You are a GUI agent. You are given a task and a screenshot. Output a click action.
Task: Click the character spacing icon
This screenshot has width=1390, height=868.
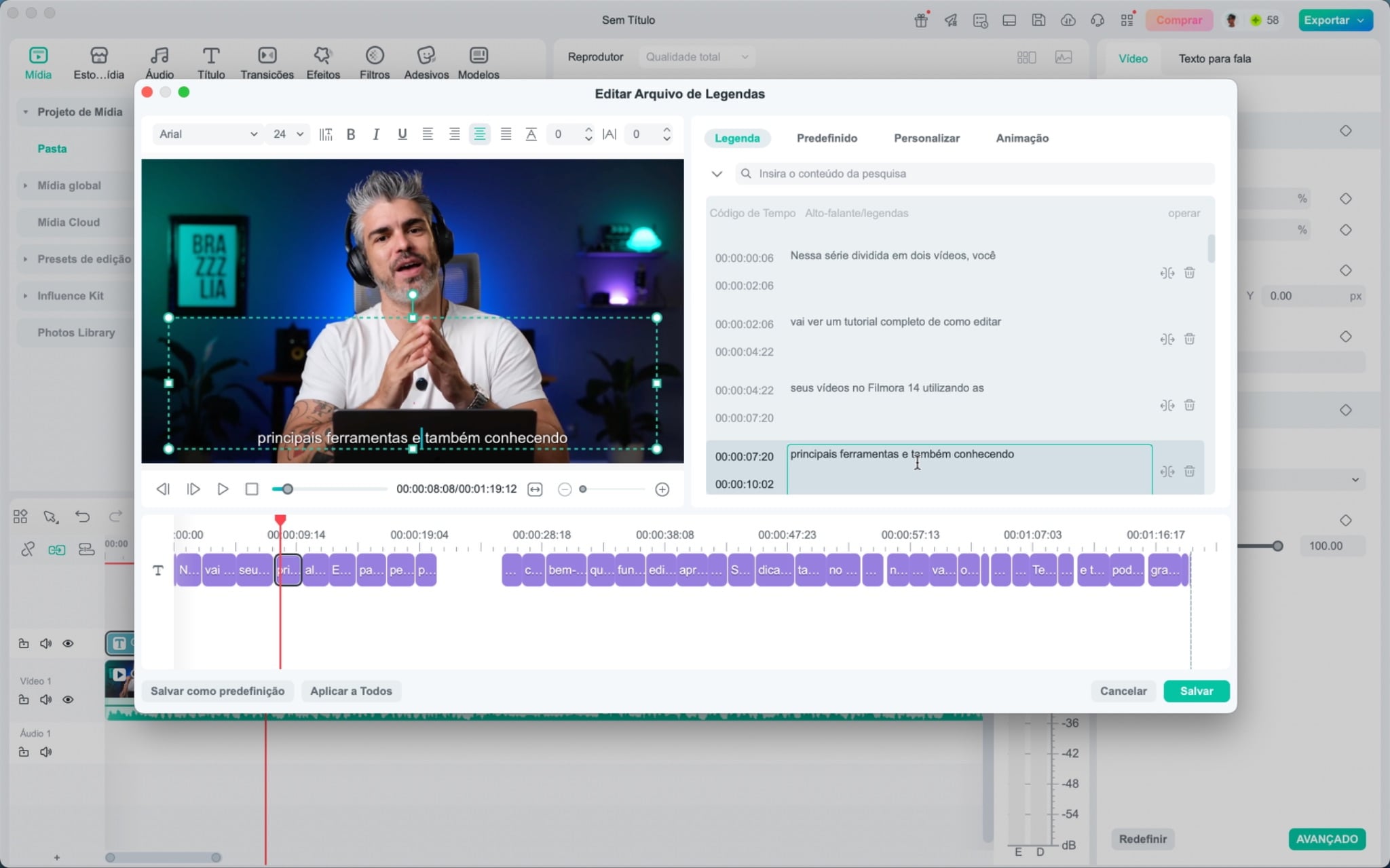click(609, 134)
